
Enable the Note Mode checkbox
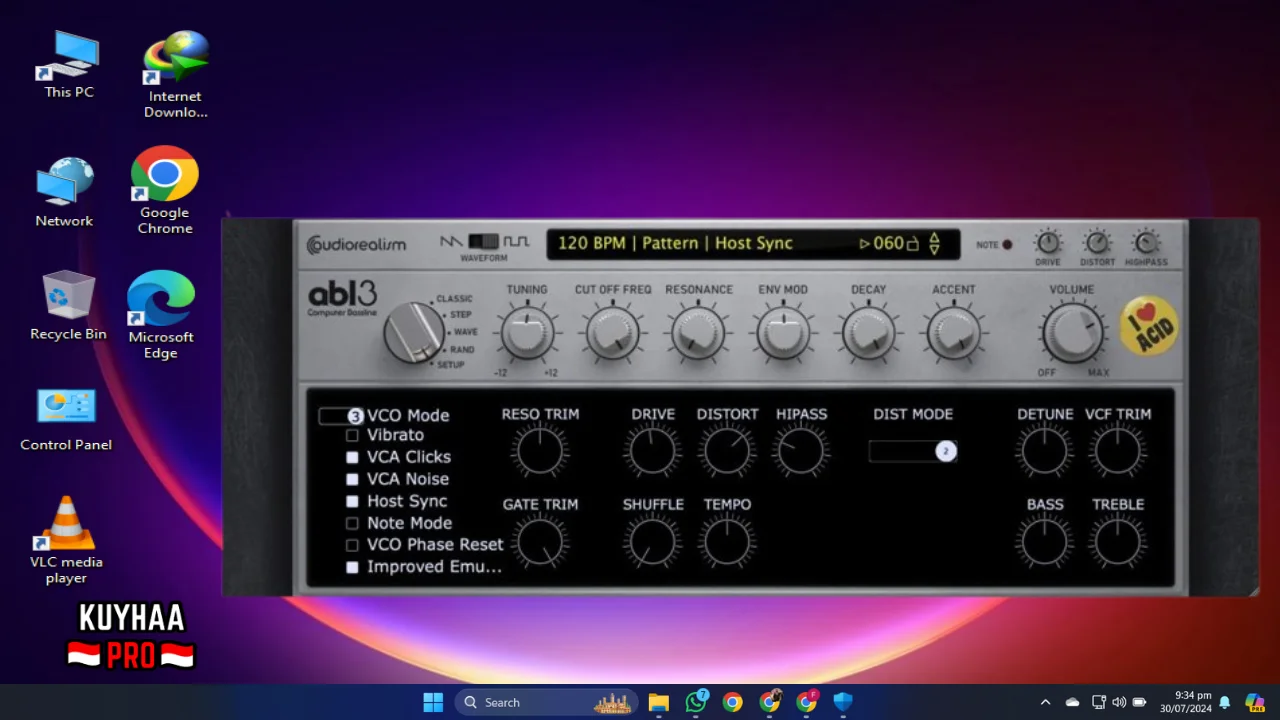(x=352, y=523)
